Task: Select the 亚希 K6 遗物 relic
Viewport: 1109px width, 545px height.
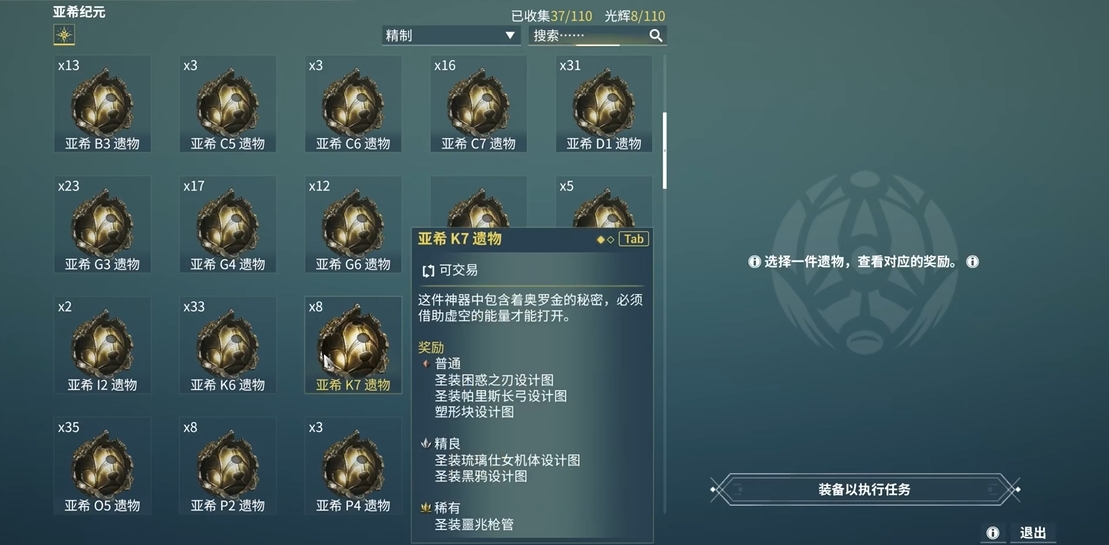Action: tap(228, 345)
